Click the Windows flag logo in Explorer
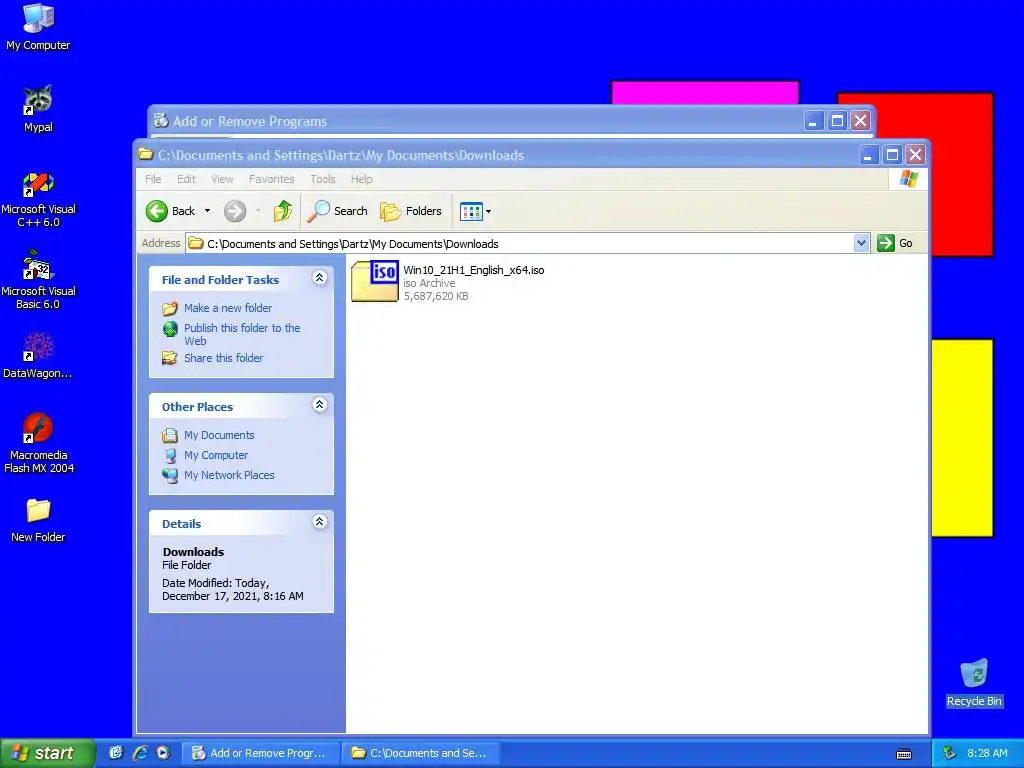1024x768 pixels. 908,179
